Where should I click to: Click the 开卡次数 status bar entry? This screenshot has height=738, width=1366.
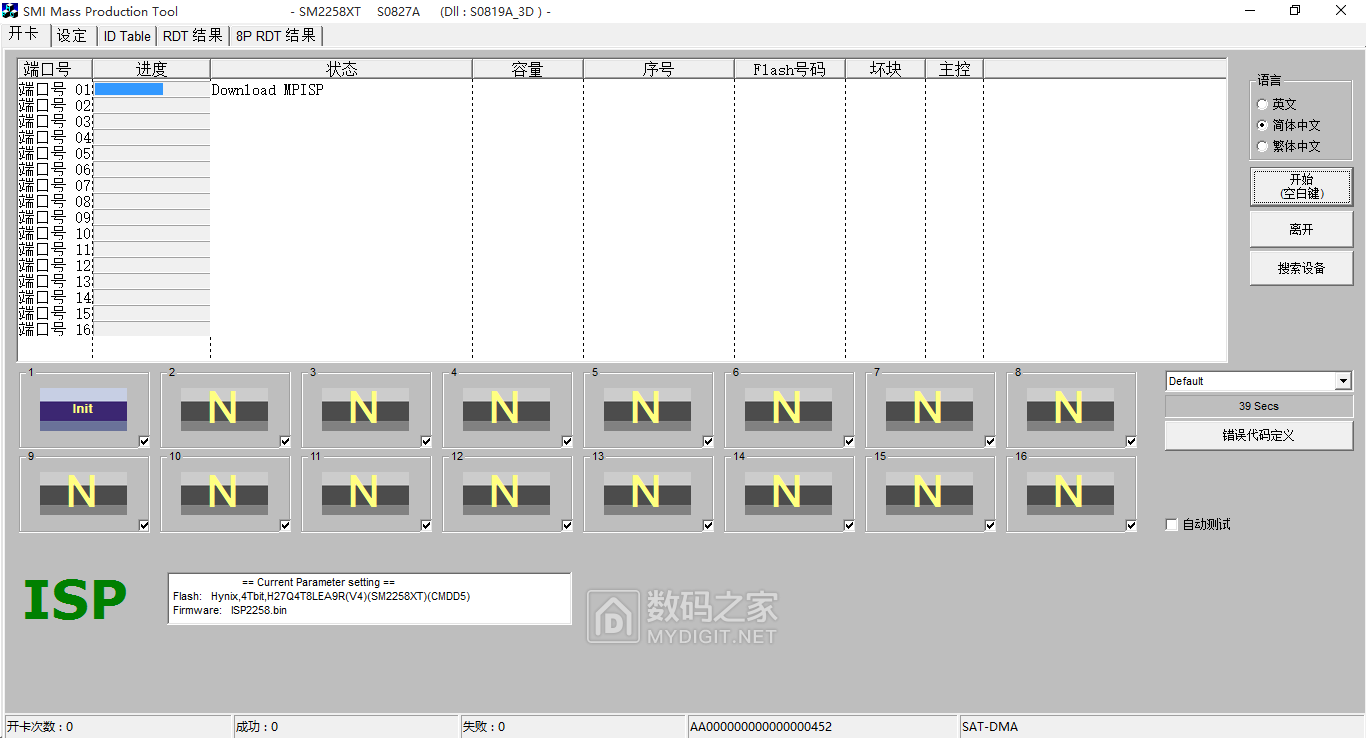click(116, 727)
